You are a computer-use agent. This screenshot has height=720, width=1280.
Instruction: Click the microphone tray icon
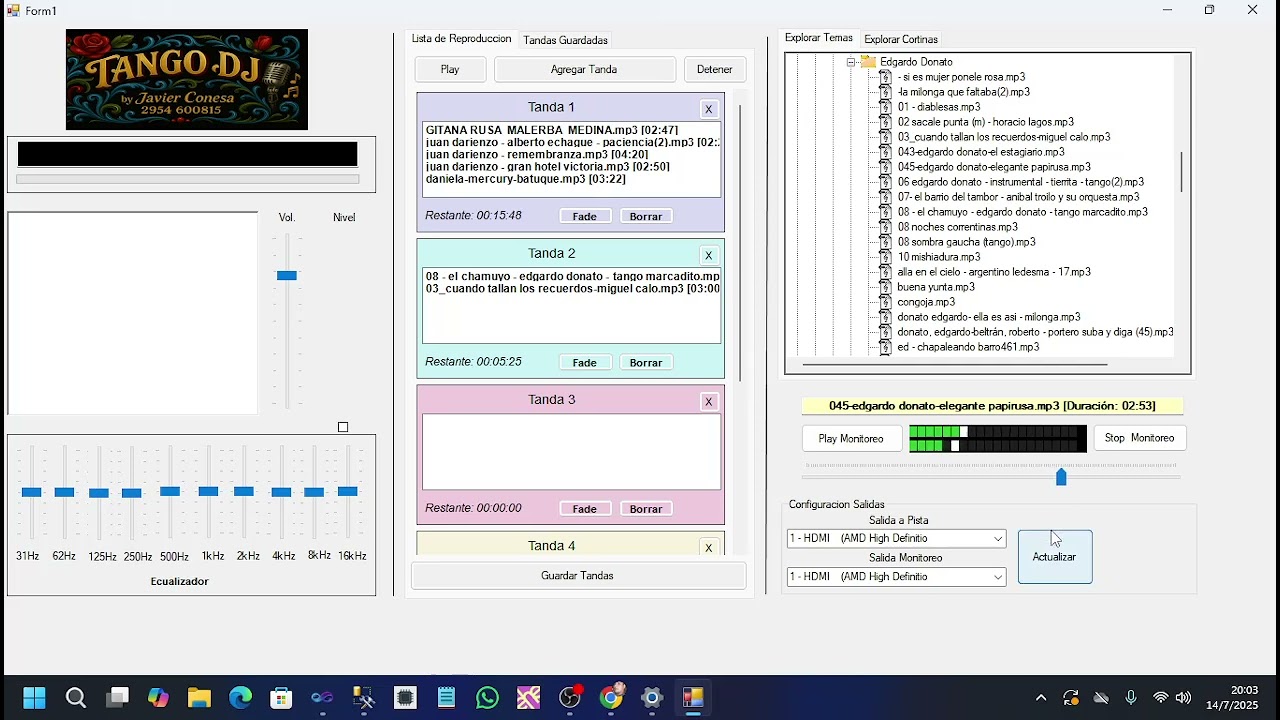point(1131,698)
